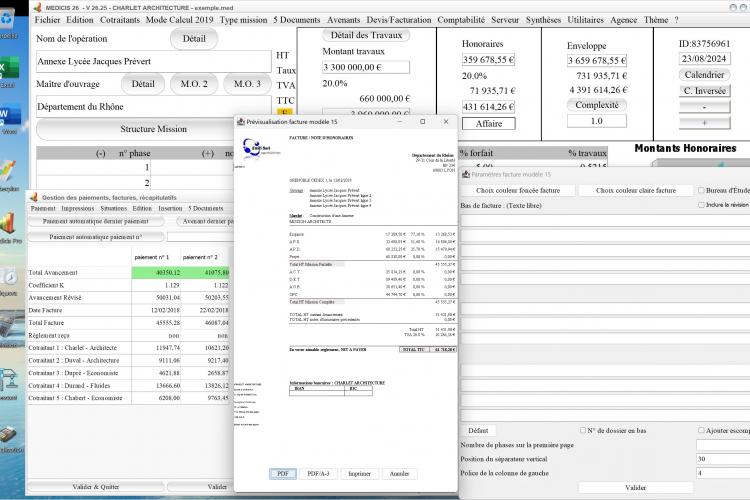Click the Imprimer button in preview
Viewport: 750px width, 500px height.
(359, 474)
